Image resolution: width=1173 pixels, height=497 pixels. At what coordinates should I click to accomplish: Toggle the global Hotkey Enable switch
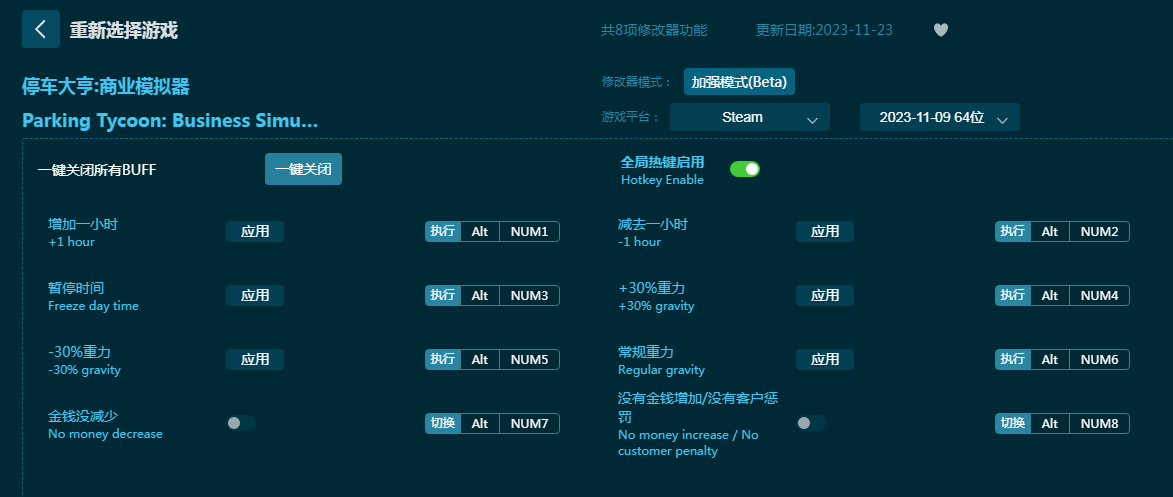pyautogui.click(x=745, y=169)
